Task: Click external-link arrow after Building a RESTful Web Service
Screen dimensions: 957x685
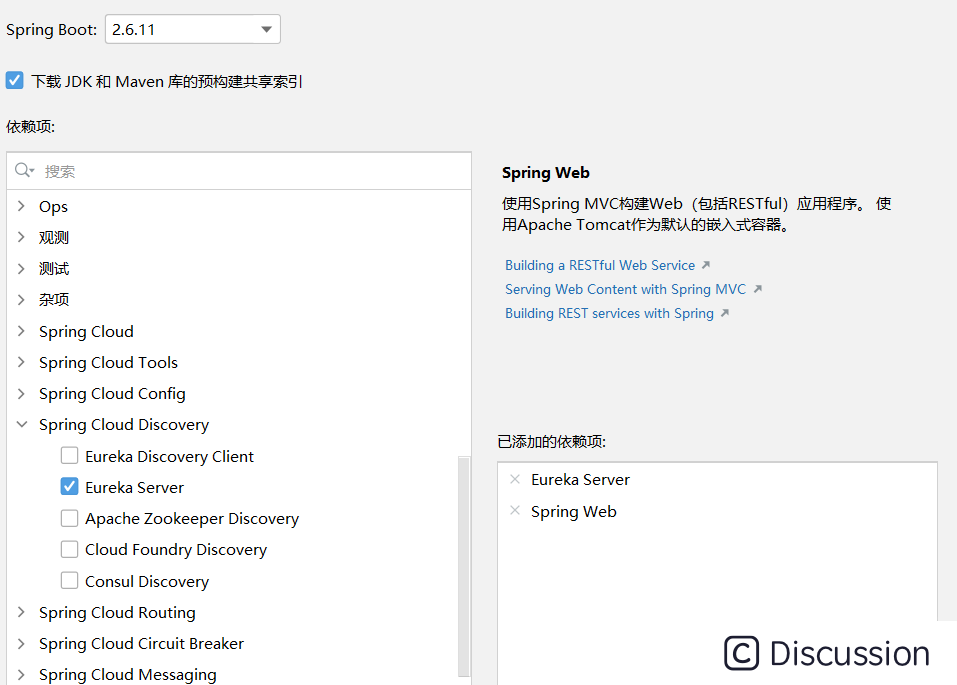Action: click(703, 264)
